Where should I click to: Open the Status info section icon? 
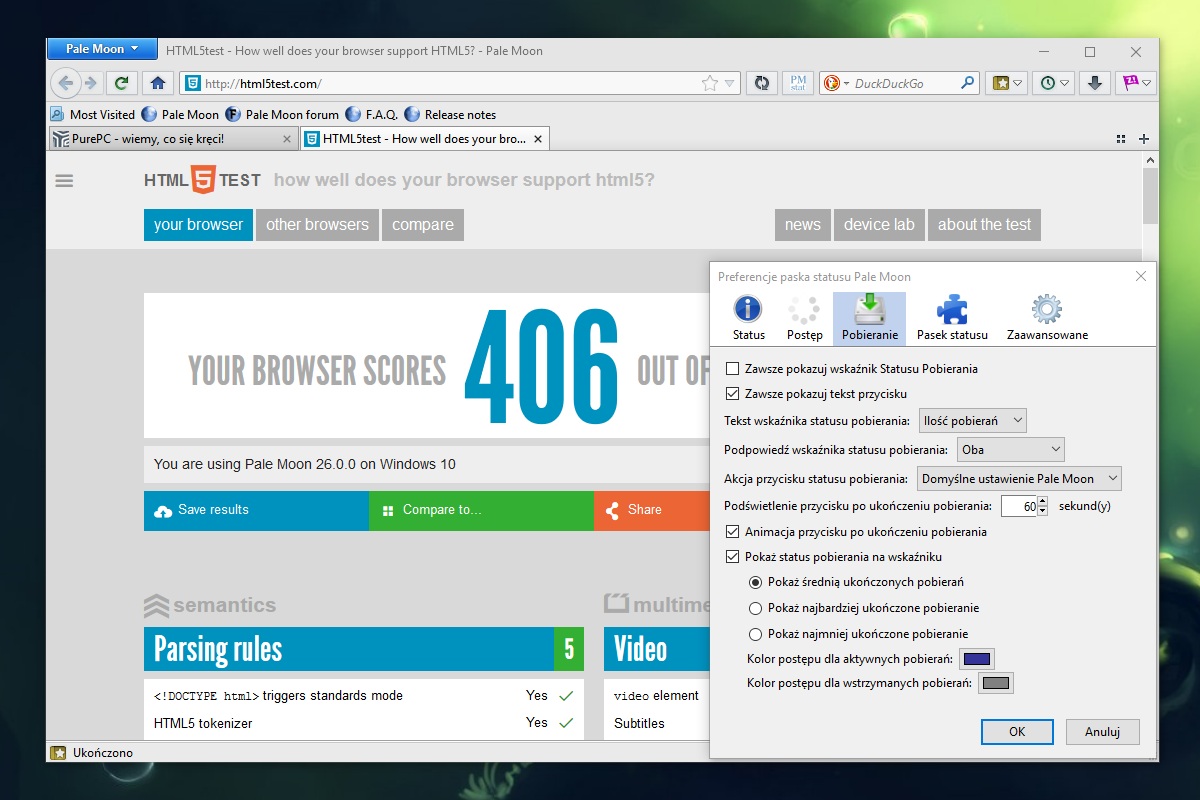(x=748, y=318)
